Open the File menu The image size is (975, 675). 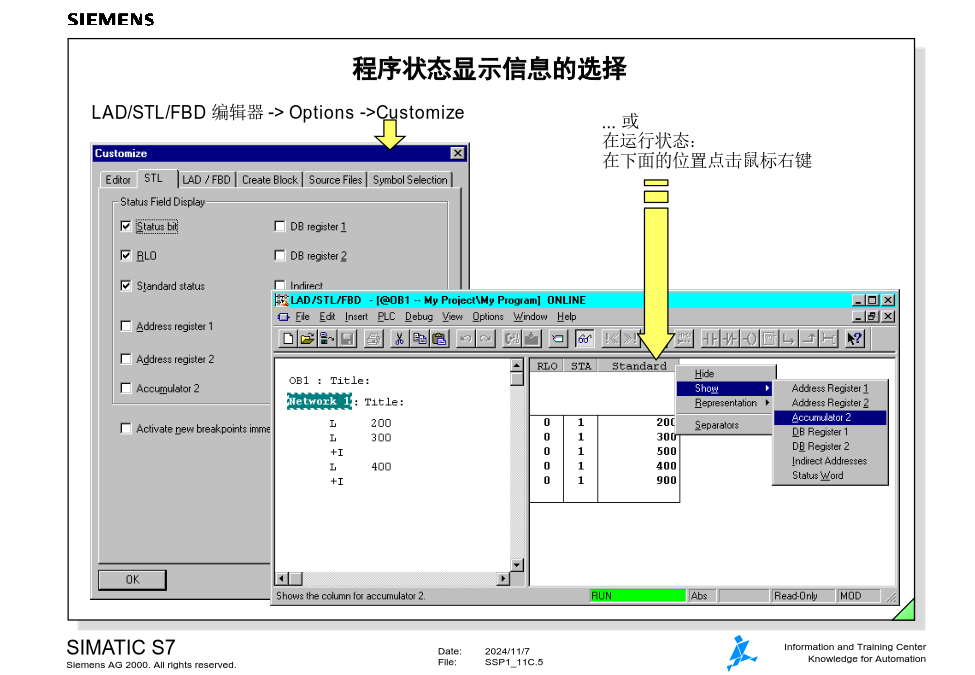(302, 317)
